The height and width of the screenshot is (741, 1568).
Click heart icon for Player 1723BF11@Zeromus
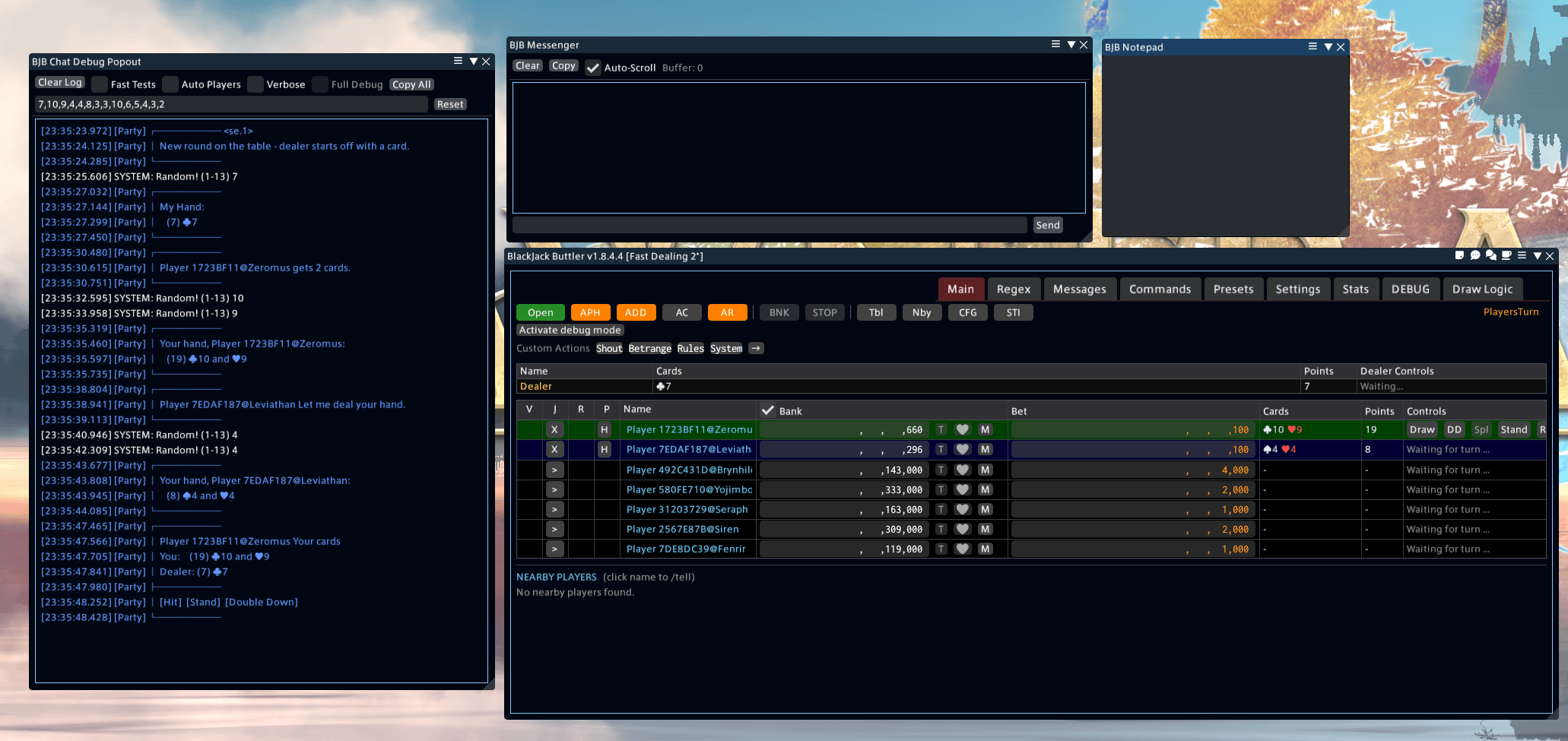963,429
